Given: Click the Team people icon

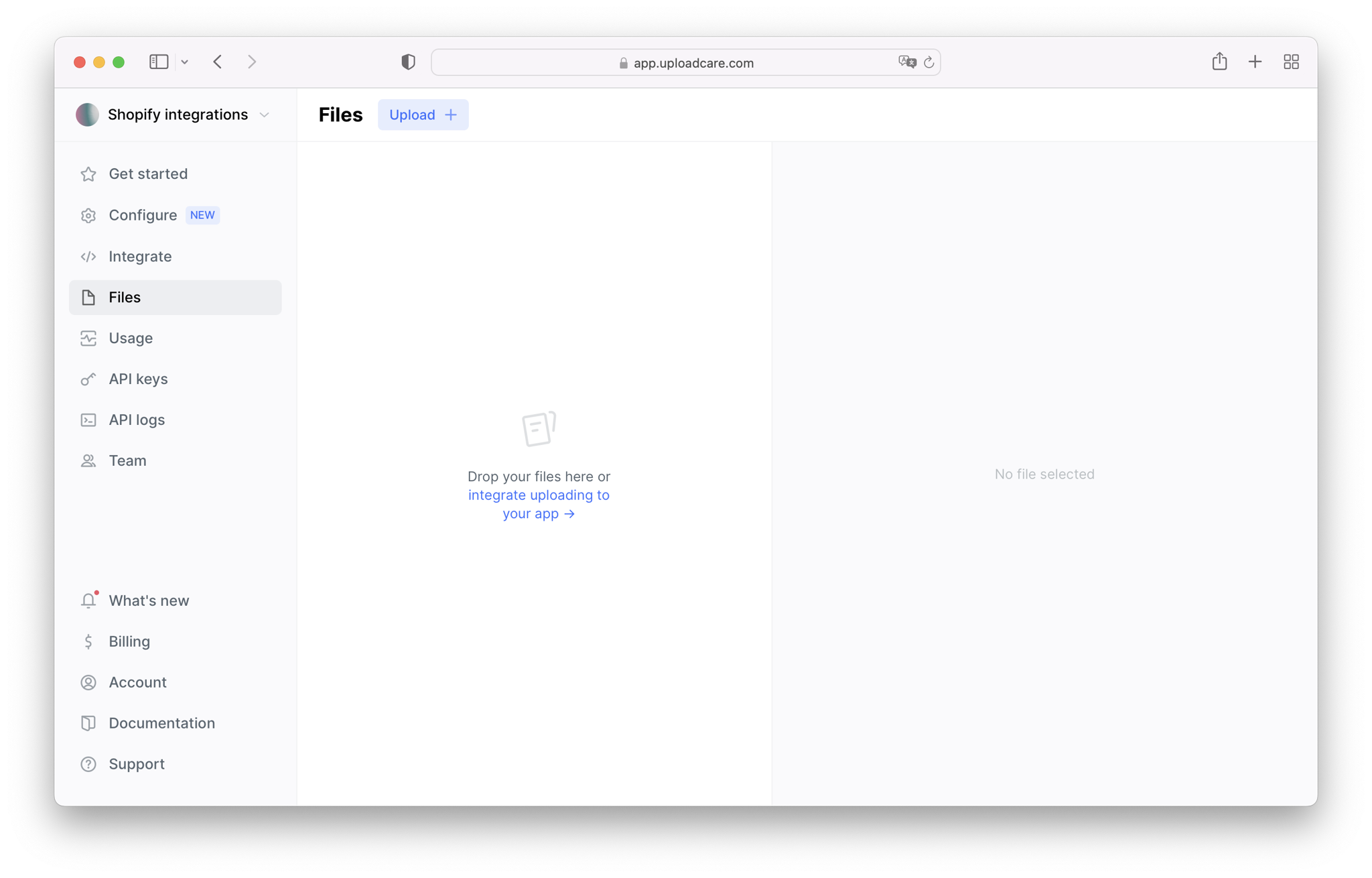Looking at the screenshot, I should [x=88, y=461].
